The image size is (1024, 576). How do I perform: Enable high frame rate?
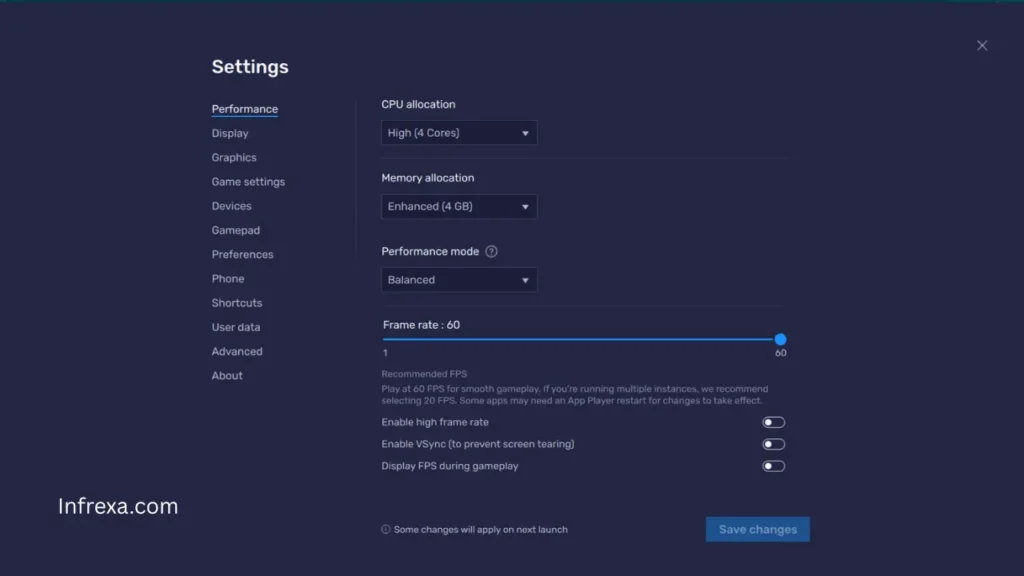click(773, 422)
